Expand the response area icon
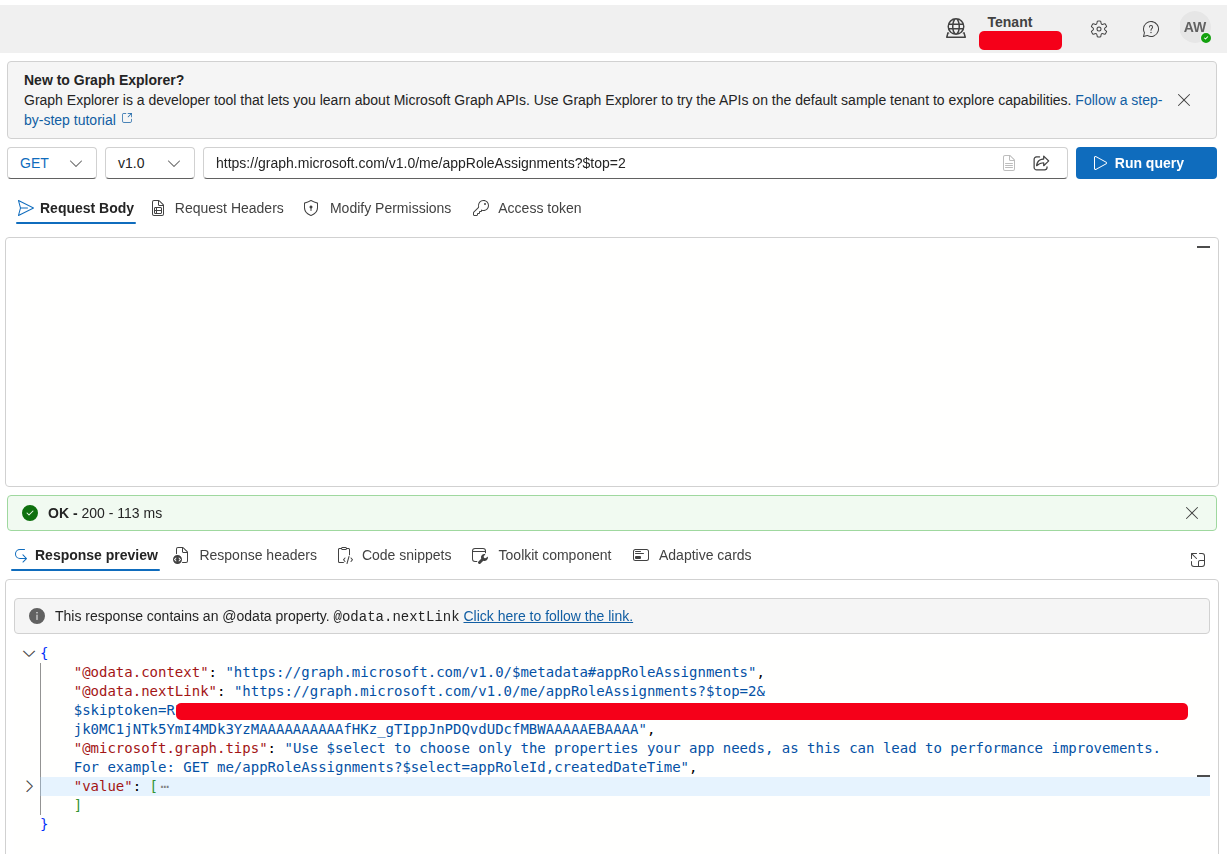1231x854 pixels. tap(1198, 560)
